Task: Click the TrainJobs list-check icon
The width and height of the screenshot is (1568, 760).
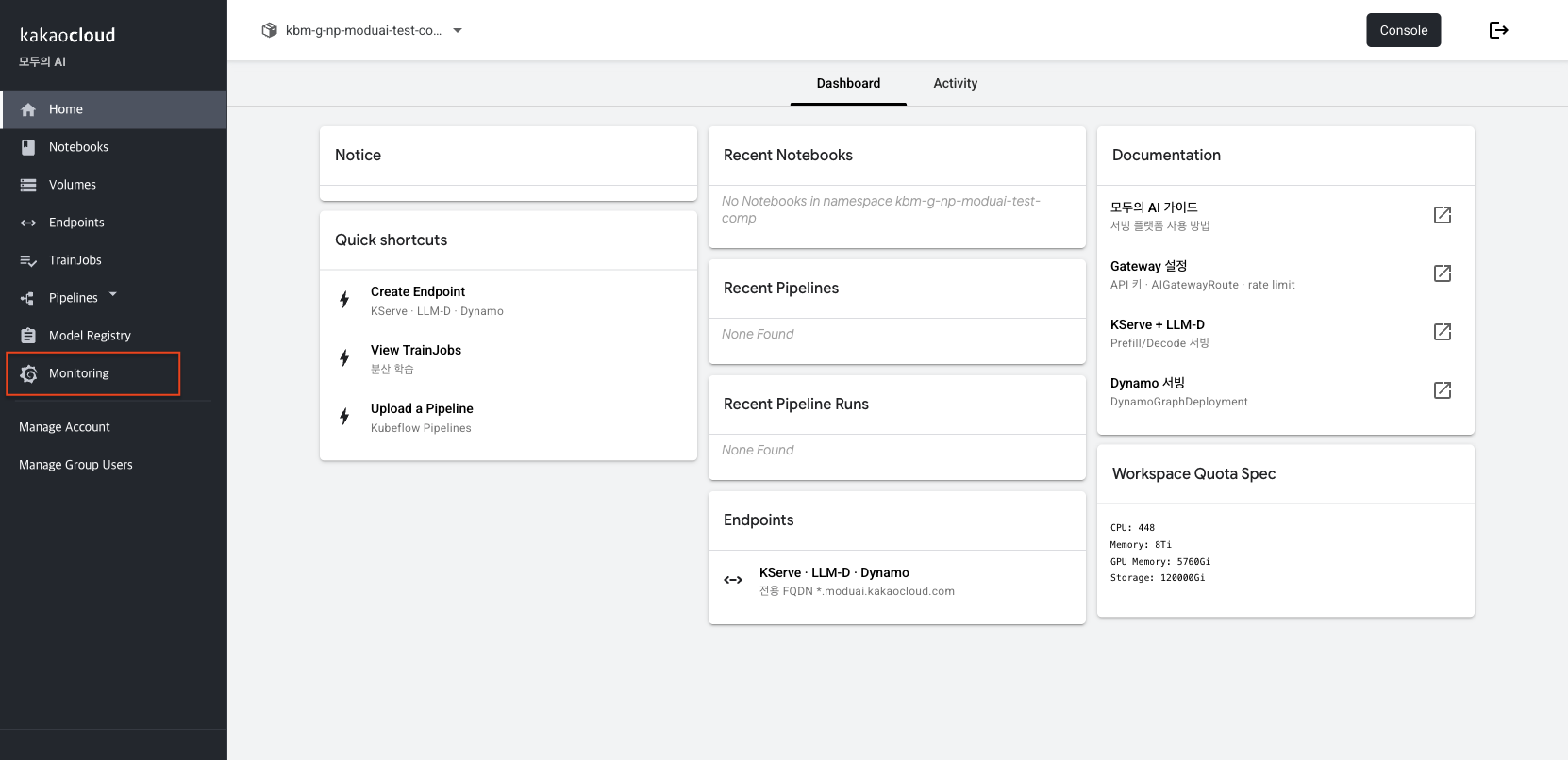Action: coord(28,260)
